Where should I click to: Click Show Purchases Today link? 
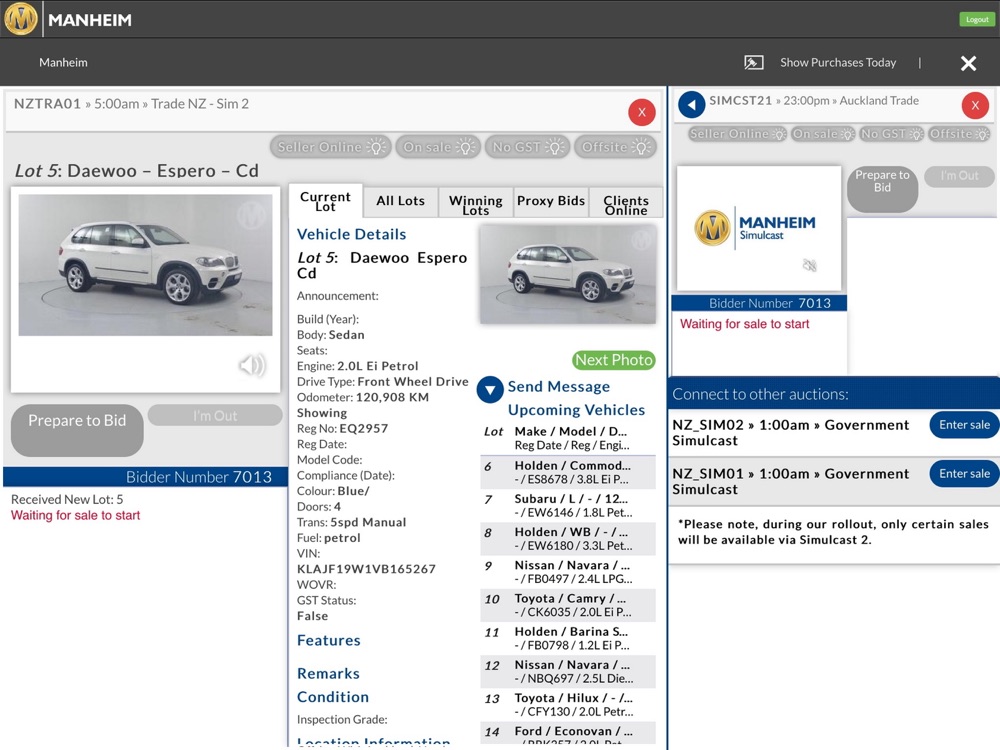coord(838,62)
